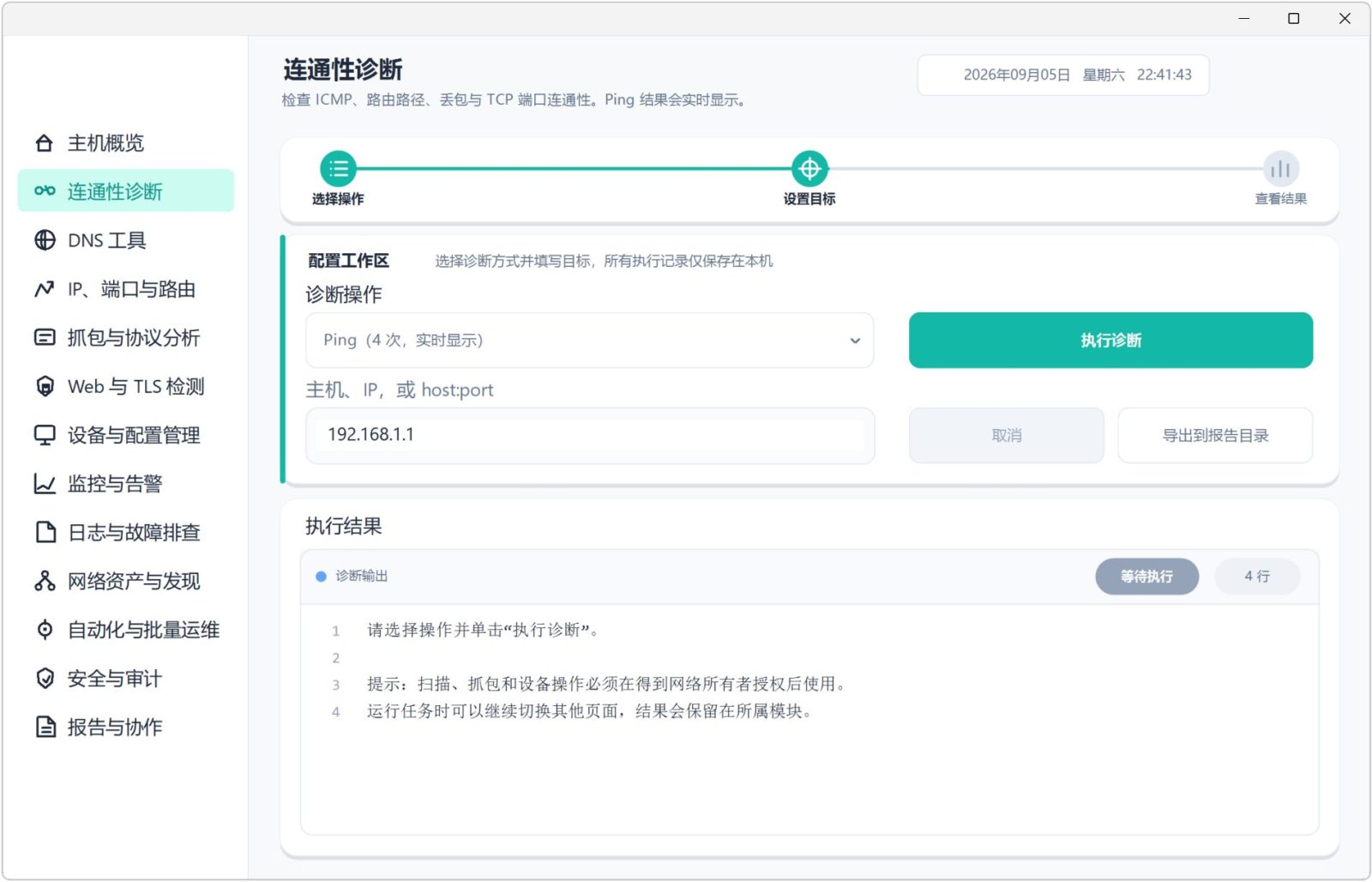1372x882 pixels.
Task: Open the 主机概览 page
Action: click(126, 143)
